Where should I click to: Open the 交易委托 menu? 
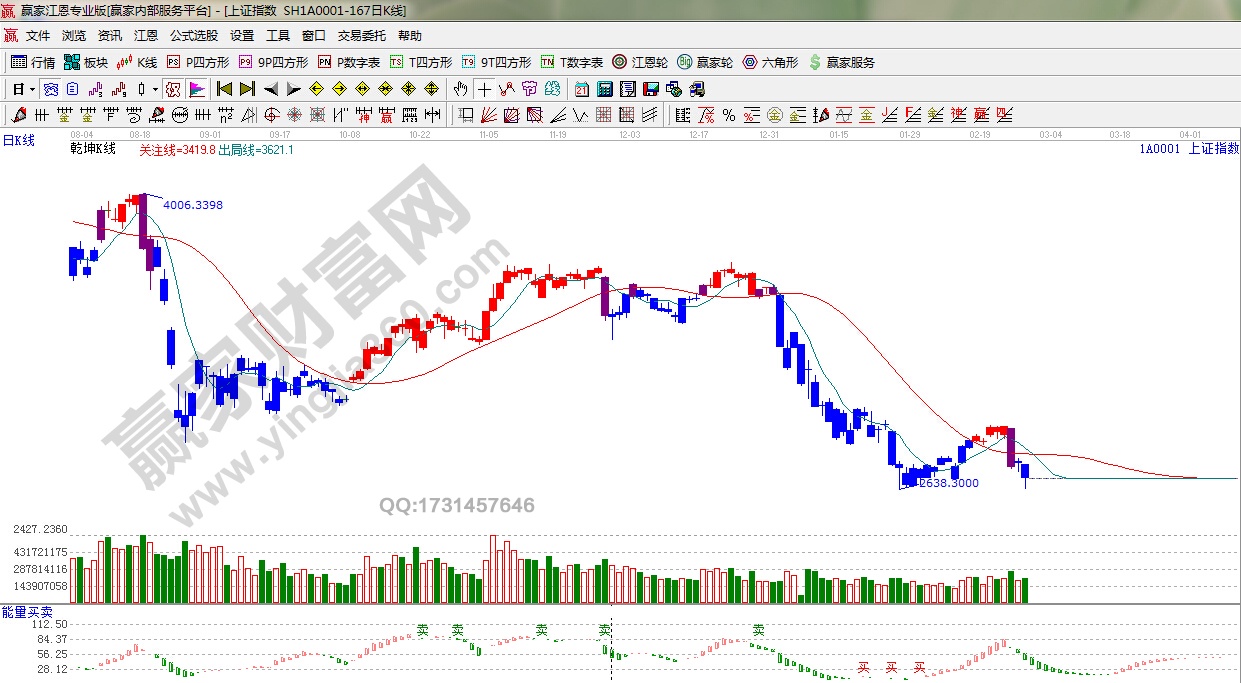tap(361, 36)
